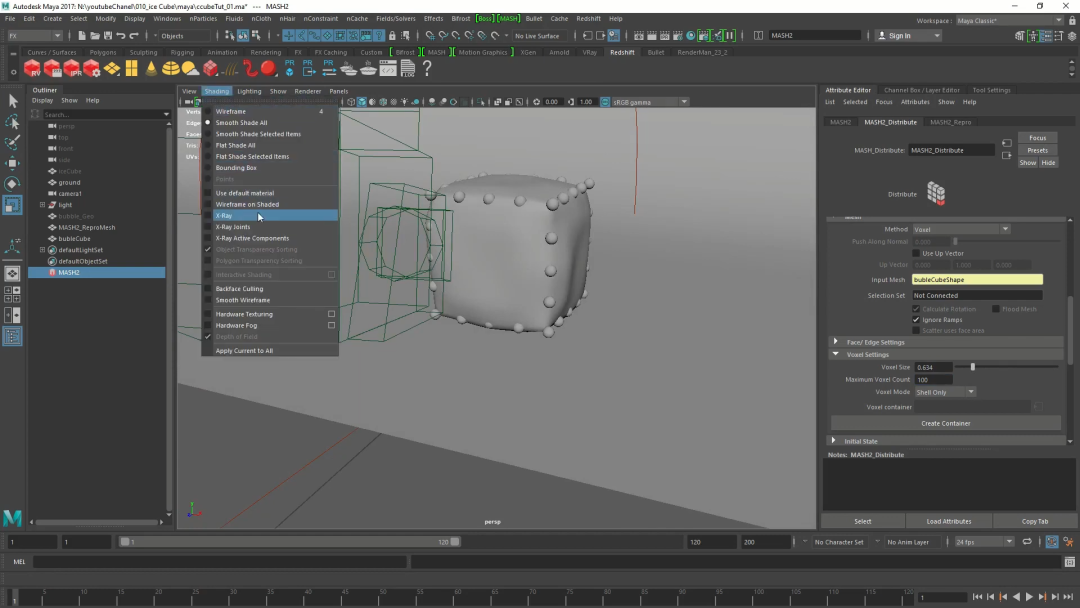Toggle the Hardware Texturing checkbox

coord(331,314)
